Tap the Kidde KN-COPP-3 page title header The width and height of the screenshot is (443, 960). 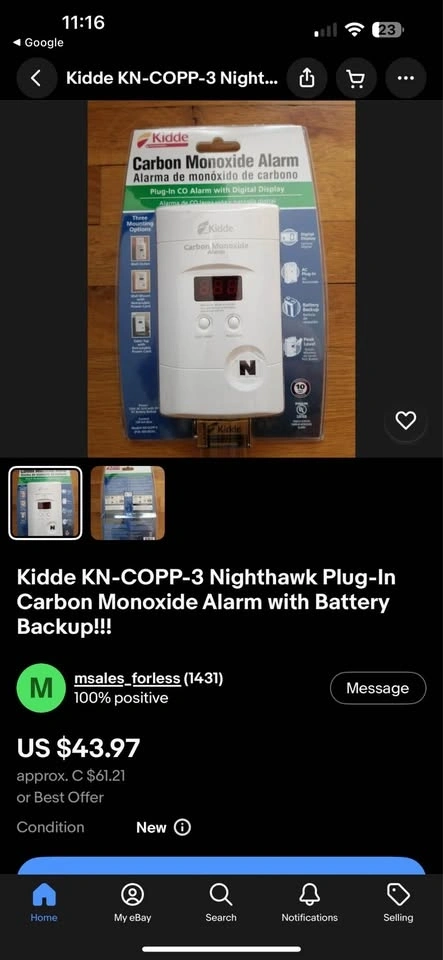(x=171, y=78)
